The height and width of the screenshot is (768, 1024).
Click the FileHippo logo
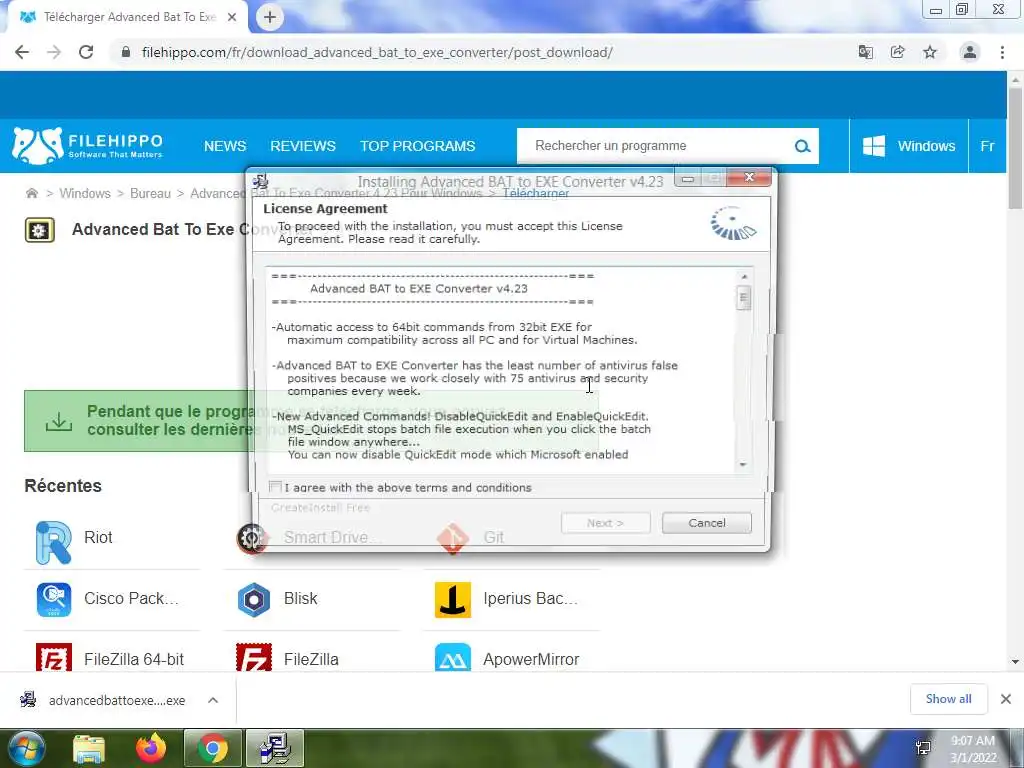tap(87, 146)
